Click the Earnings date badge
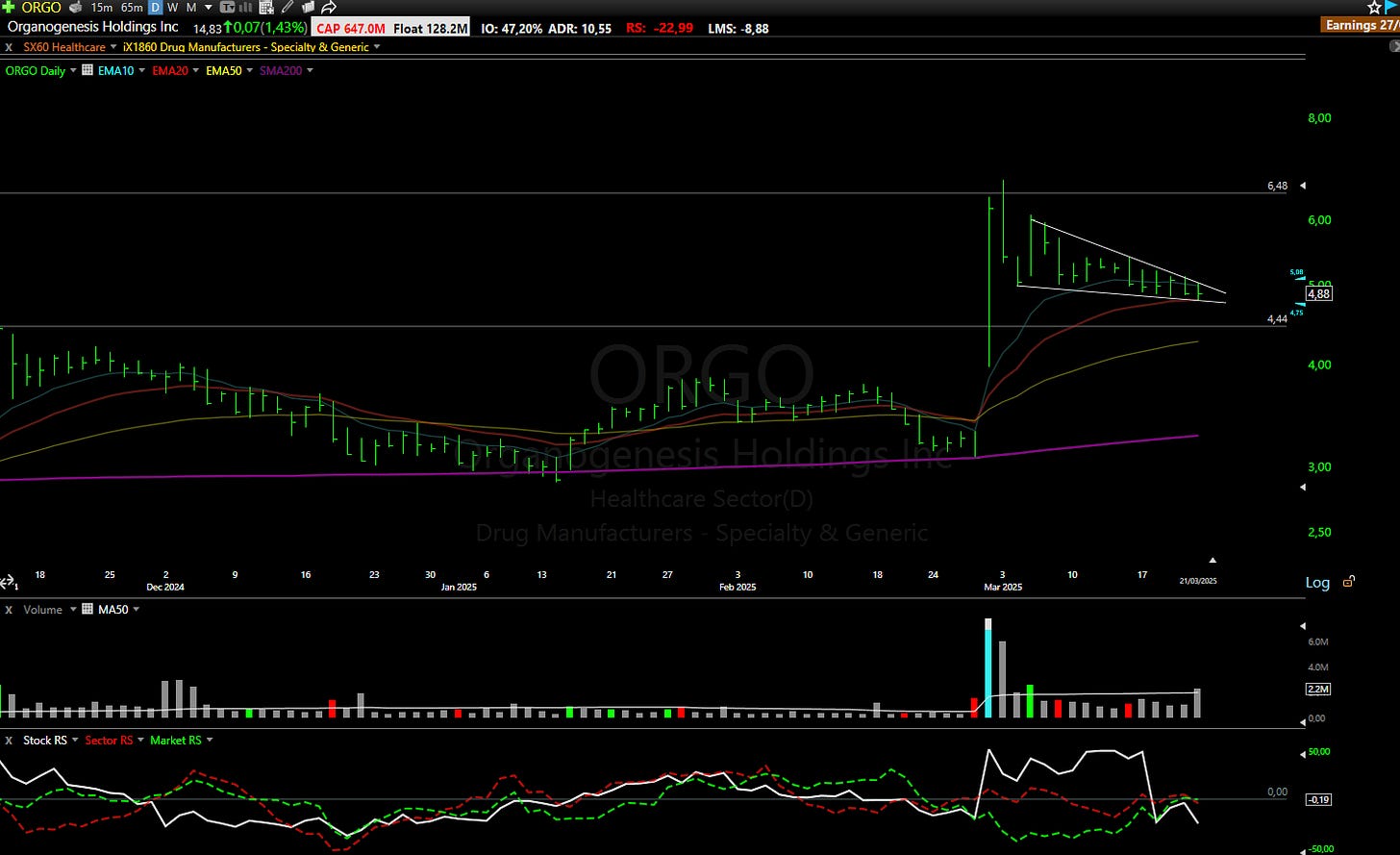1400x855 pixels. point(1361,25)
